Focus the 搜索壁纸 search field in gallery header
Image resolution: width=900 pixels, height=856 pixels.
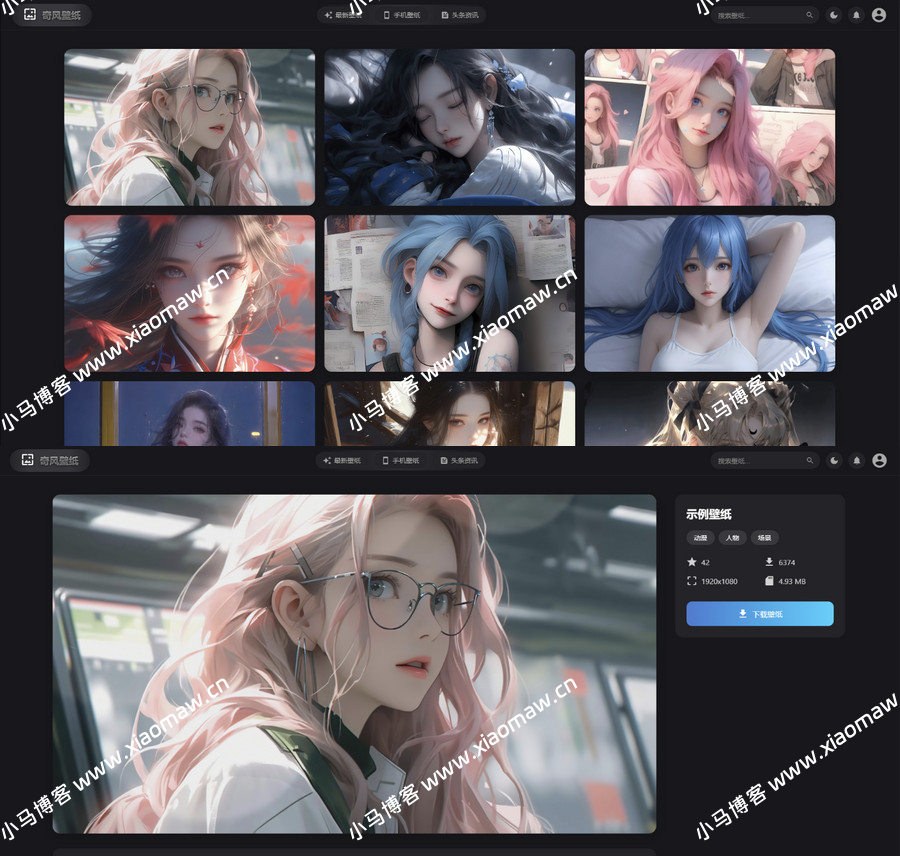pyautogui.click(x=758, y=15)
